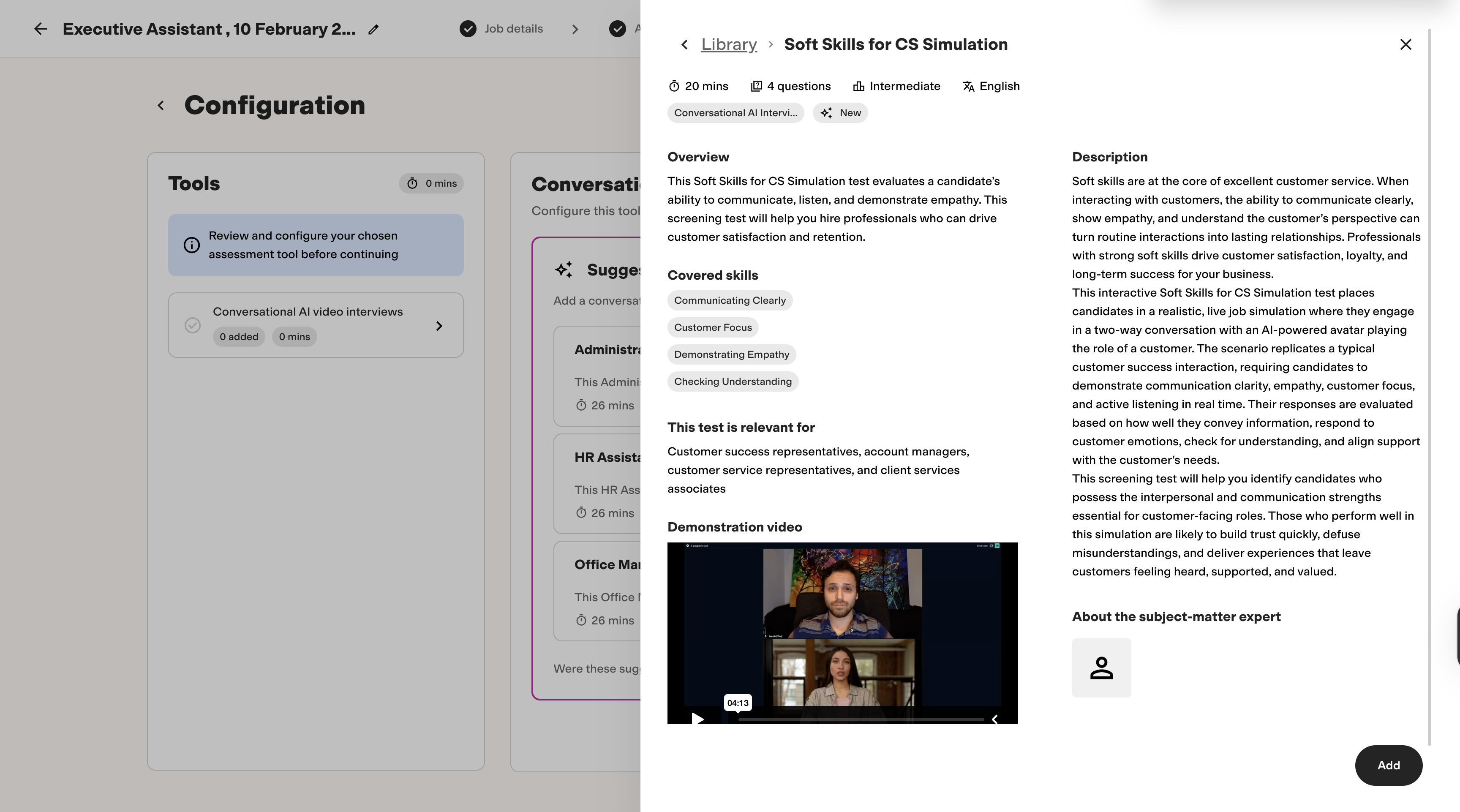Click the stopwatch icon beside 20 mins

click(x=674, y=86)
